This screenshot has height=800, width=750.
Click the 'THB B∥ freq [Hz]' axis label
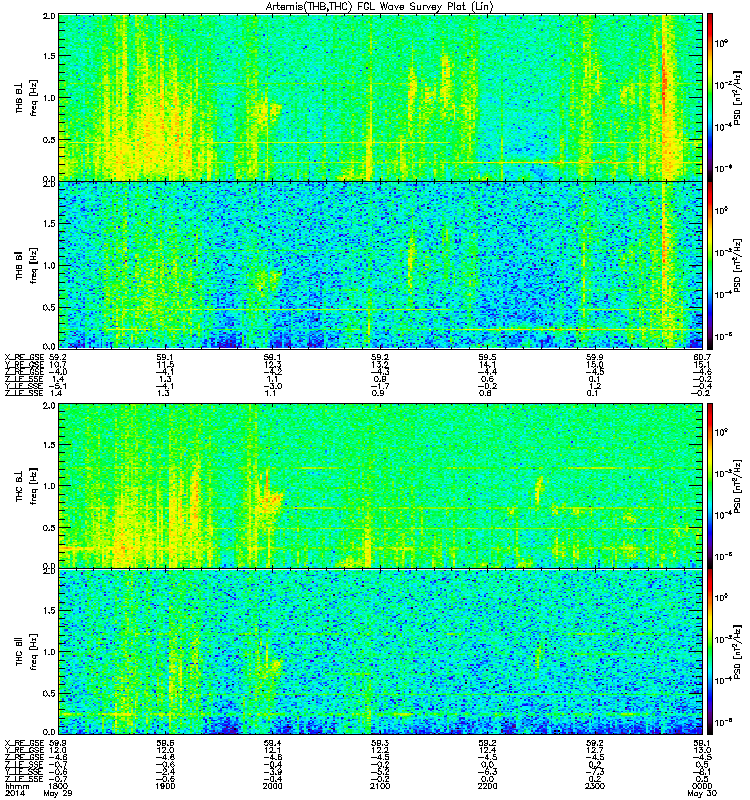[x=26, y=266]
